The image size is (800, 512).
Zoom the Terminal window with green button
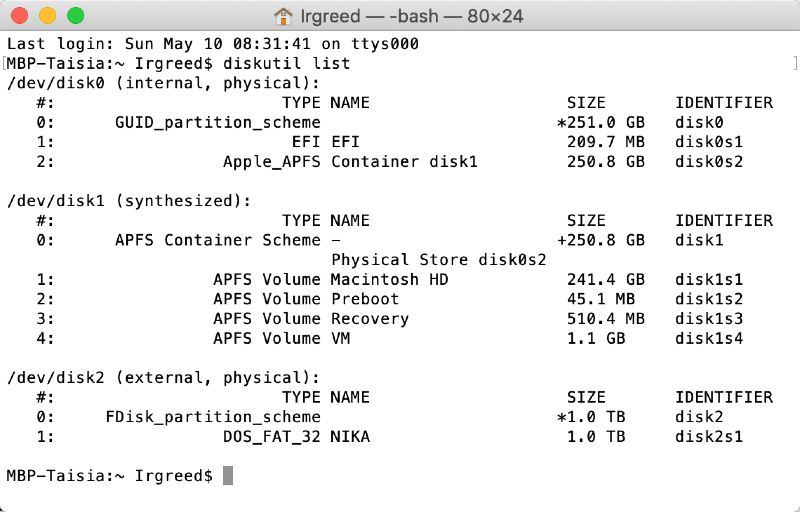tap(76, 16)
